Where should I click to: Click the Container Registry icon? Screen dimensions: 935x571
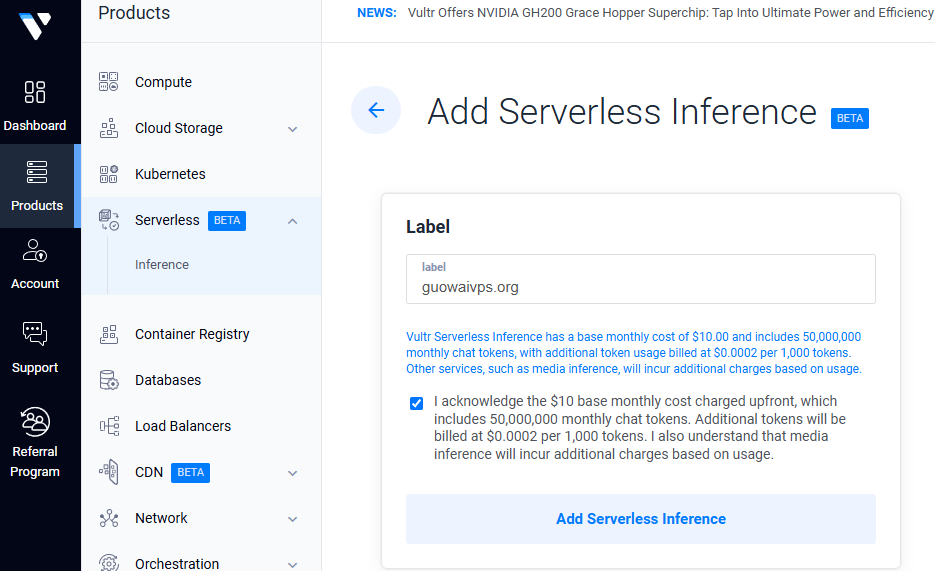pyautogui.click(x=109, y=334)
